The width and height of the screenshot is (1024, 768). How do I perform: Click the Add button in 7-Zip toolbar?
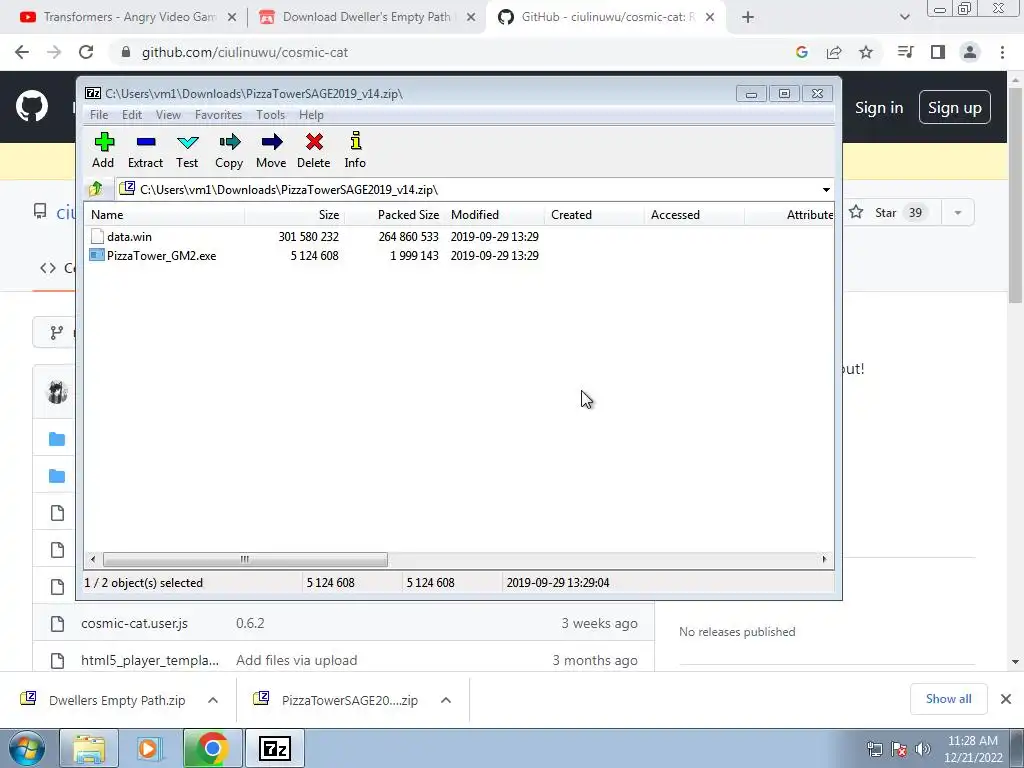[103, 150]
